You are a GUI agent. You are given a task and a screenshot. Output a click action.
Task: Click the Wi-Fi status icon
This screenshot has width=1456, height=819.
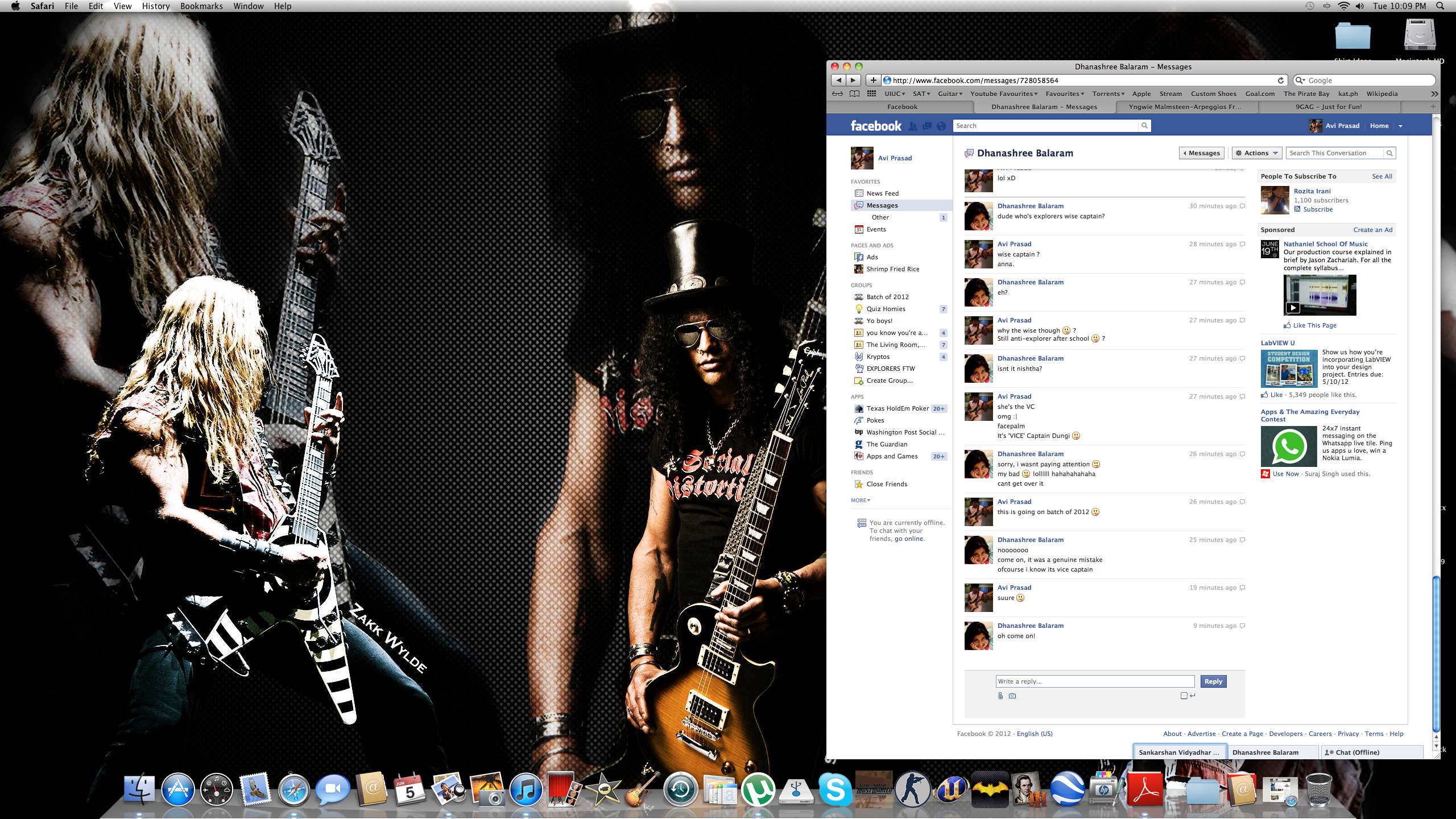[x=1343, y=6]
